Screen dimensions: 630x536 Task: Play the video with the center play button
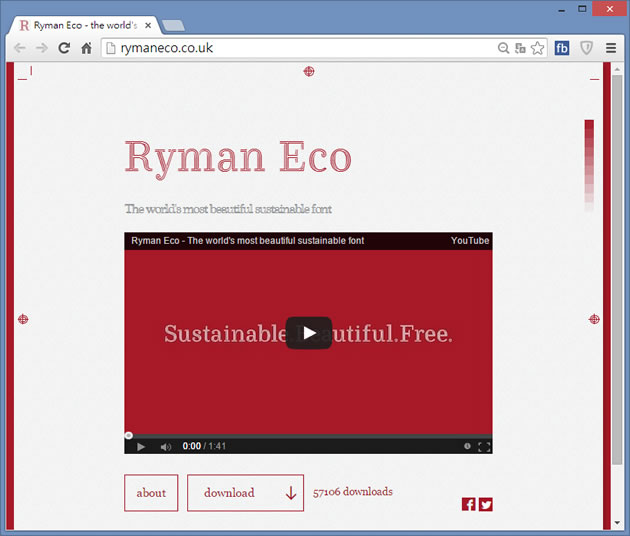click(309, 333)
